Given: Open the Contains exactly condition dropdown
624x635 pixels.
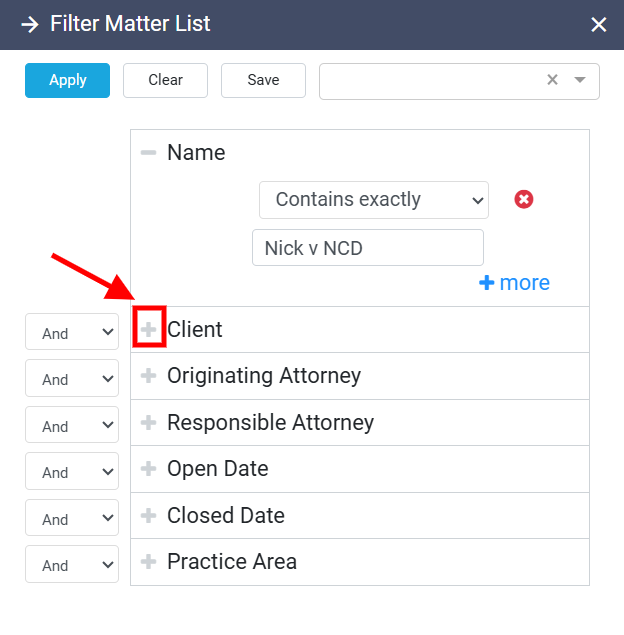Looking at the screenshot, I should pyautogui.click(x=374, y=200).
